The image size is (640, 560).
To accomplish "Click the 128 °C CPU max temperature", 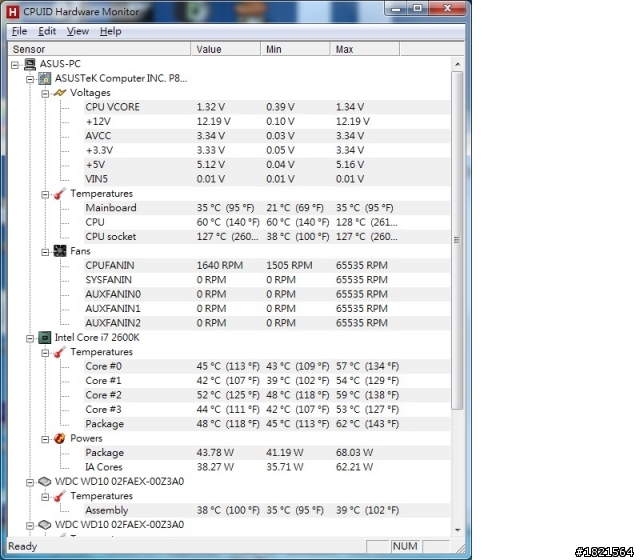I will [366, 222].
